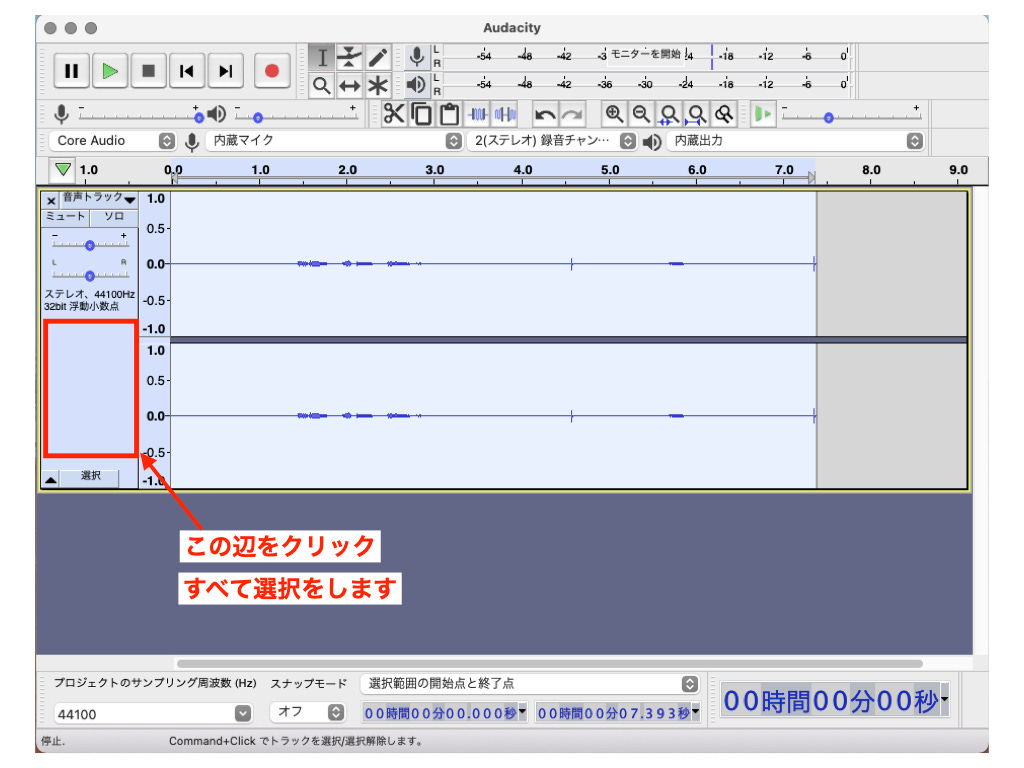Viewport: 1024px width, 768px height.
Task: Click the playback meter speaker icon
Action: coord(416,85)
